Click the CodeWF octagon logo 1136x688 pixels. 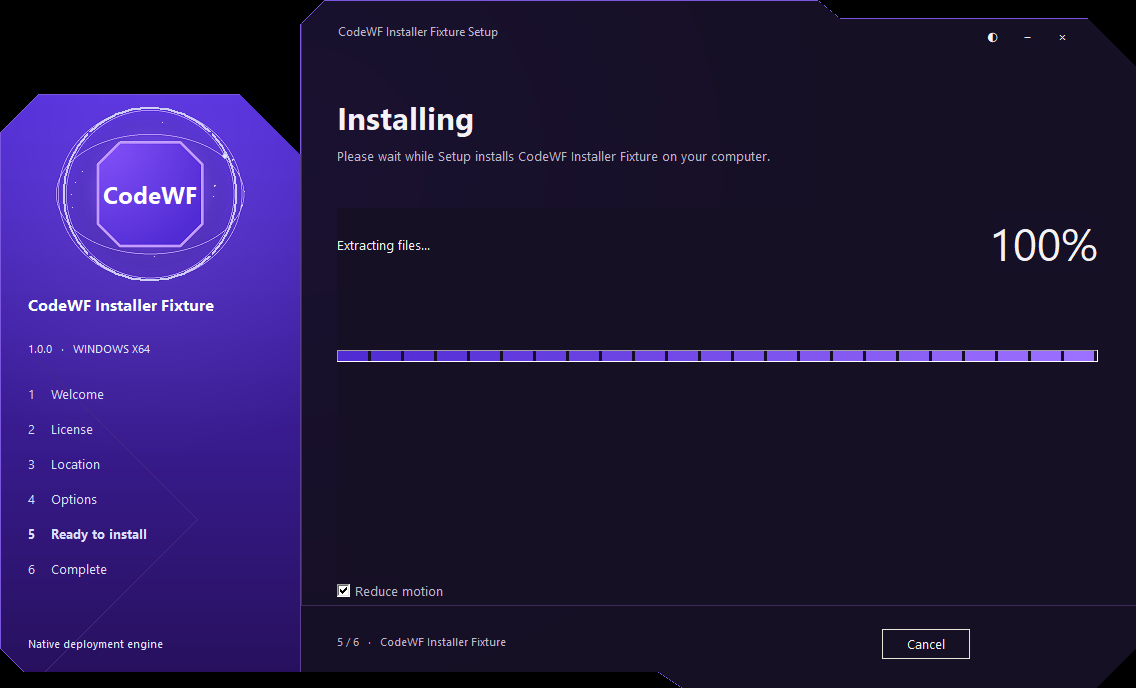(x=150, y=194)
